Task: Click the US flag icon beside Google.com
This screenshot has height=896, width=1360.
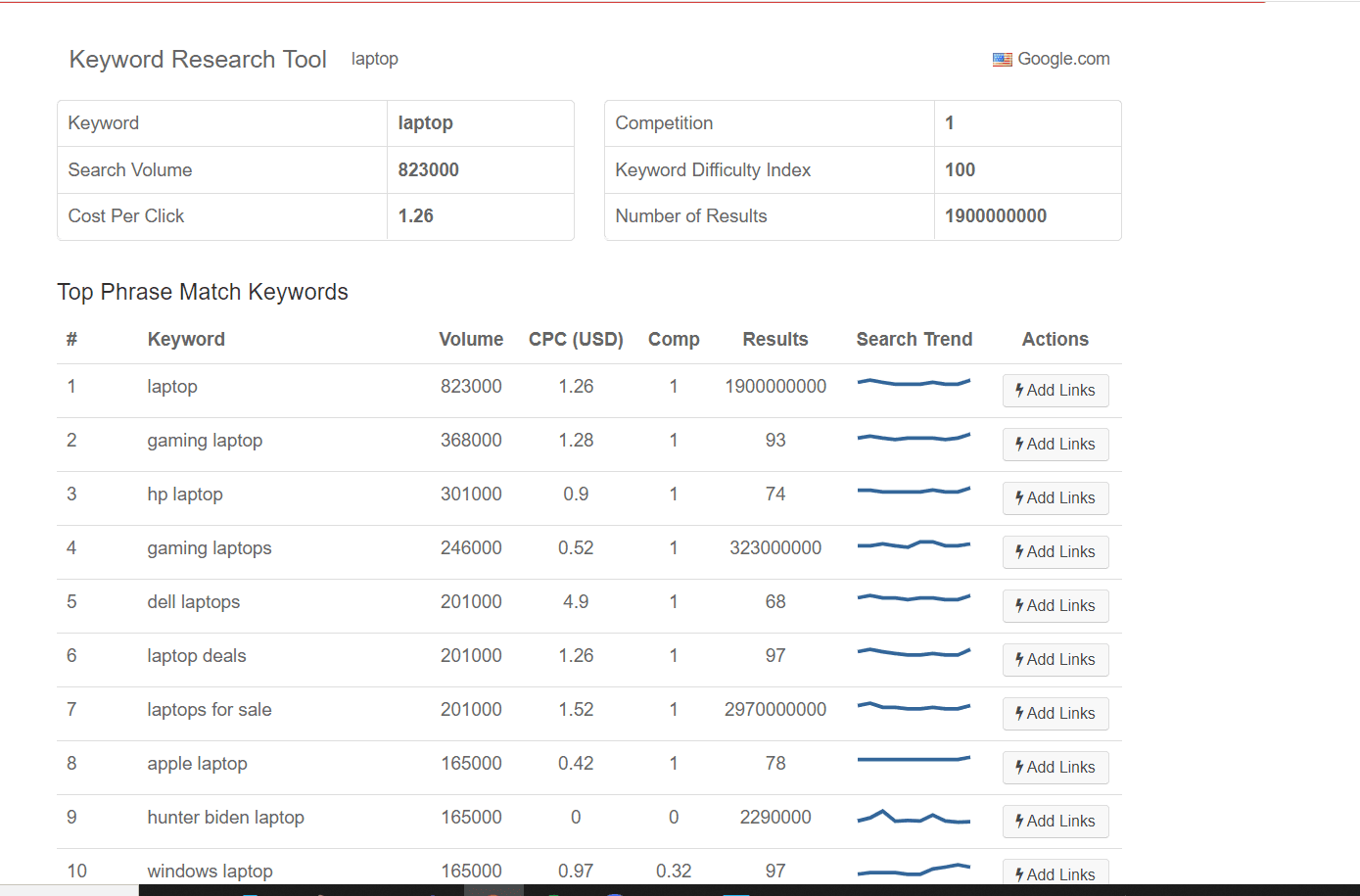Action: point(1003,59)
